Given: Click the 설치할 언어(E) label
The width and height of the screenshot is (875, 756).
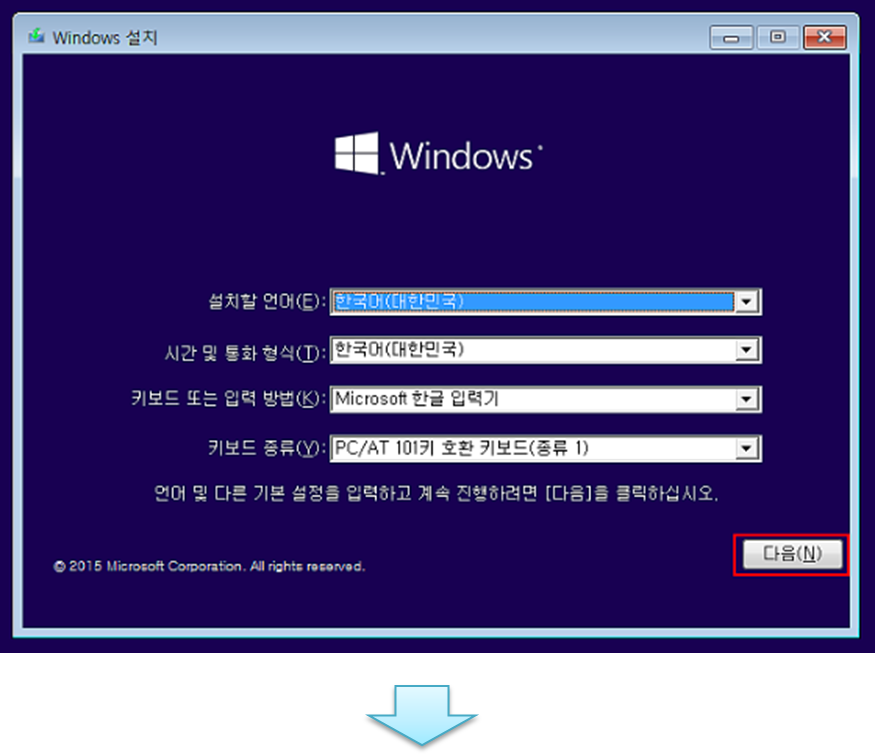Looking at the screenshot, I should pos(266,302).
